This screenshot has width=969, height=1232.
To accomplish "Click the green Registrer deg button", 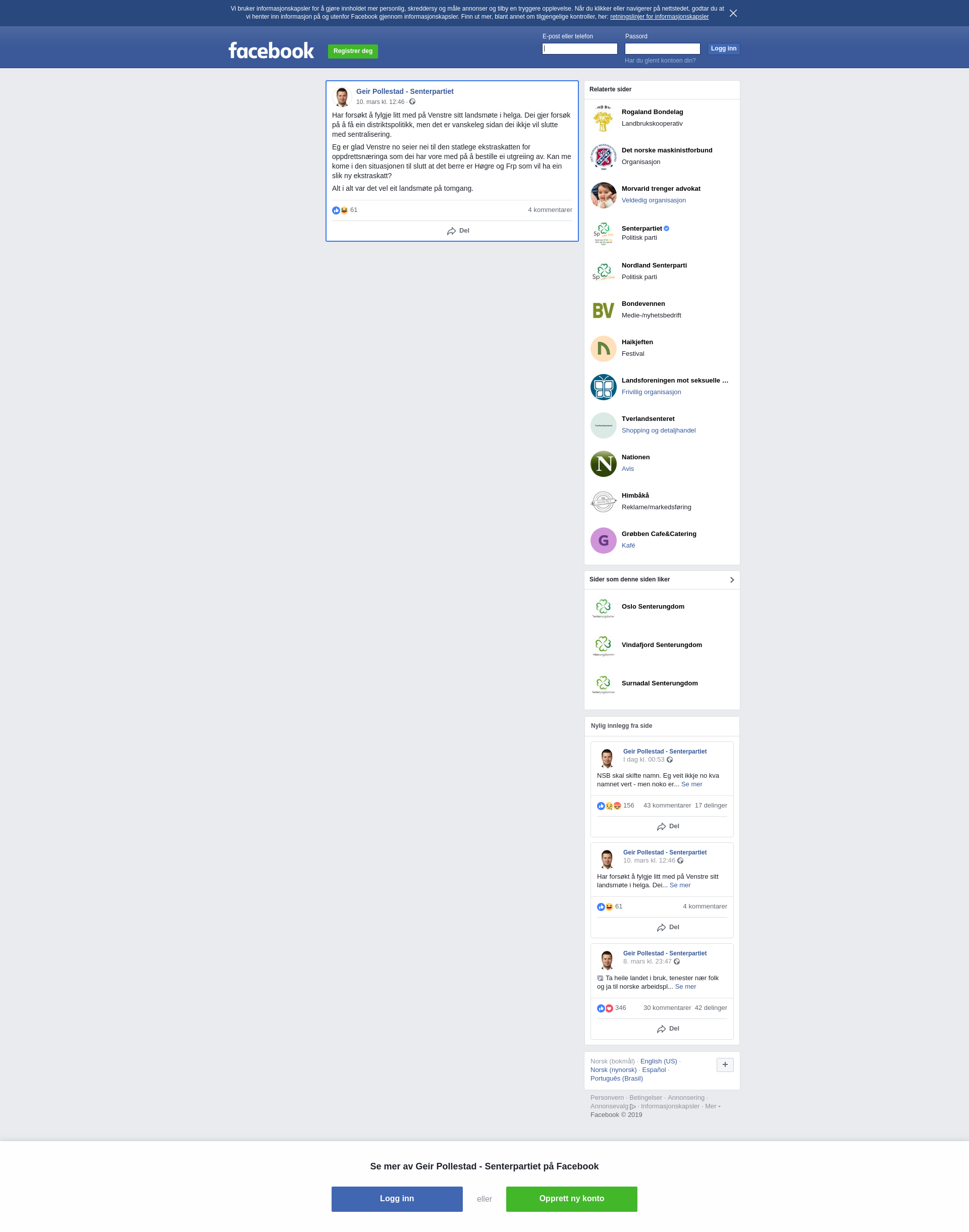I will coord(353,51).
